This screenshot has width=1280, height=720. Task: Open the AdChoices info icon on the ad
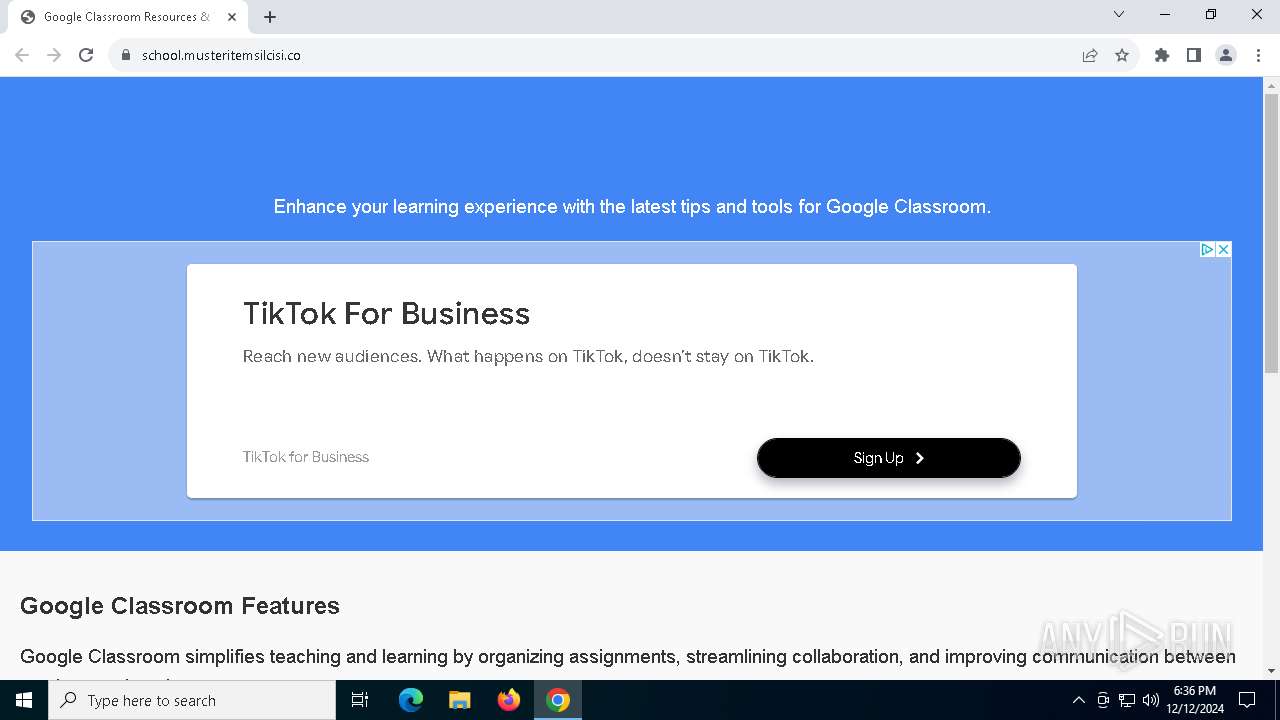tap(1207, 249)
